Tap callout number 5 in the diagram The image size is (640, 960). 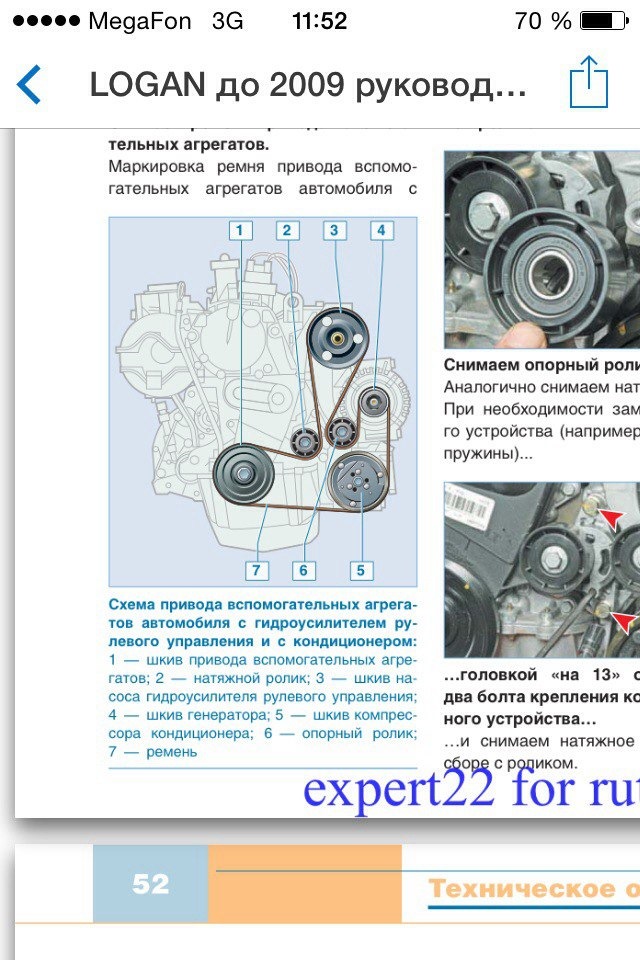point(361,570)
